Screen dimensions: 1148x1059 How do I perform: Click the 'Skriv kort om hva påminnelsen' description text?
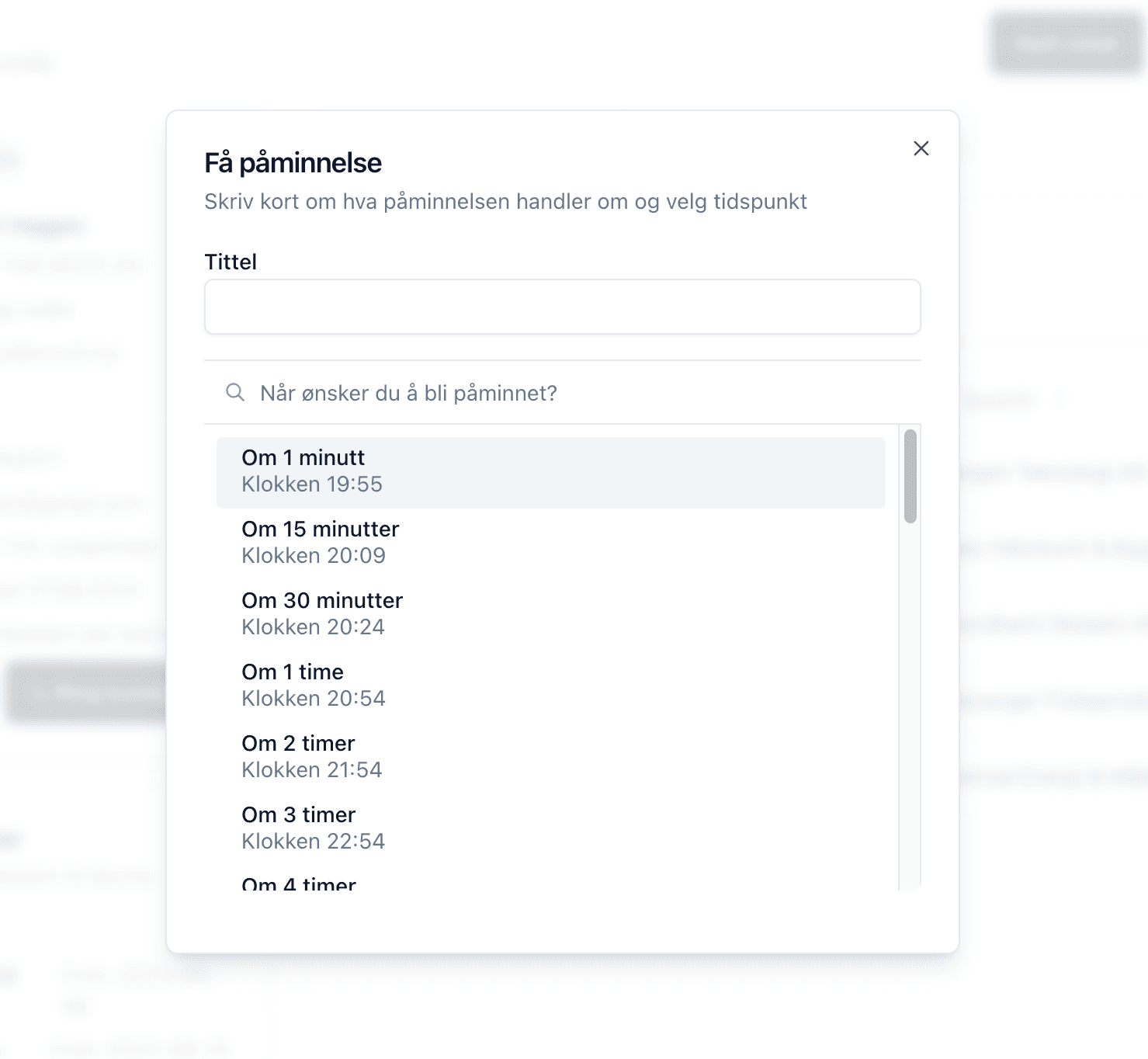click(x=505, y=202)
